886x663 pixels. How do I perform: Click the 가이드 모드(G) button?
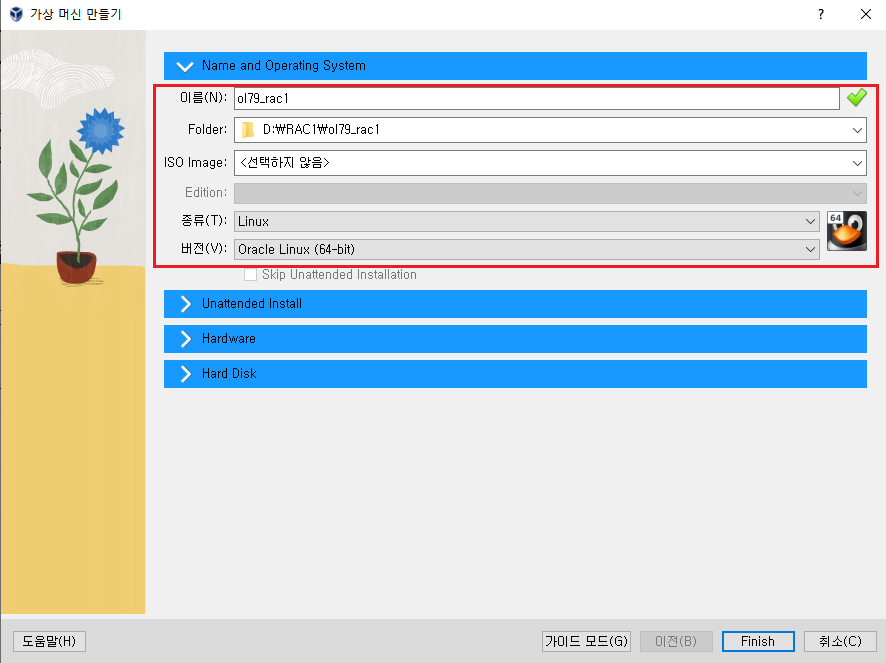pos(586,641)
